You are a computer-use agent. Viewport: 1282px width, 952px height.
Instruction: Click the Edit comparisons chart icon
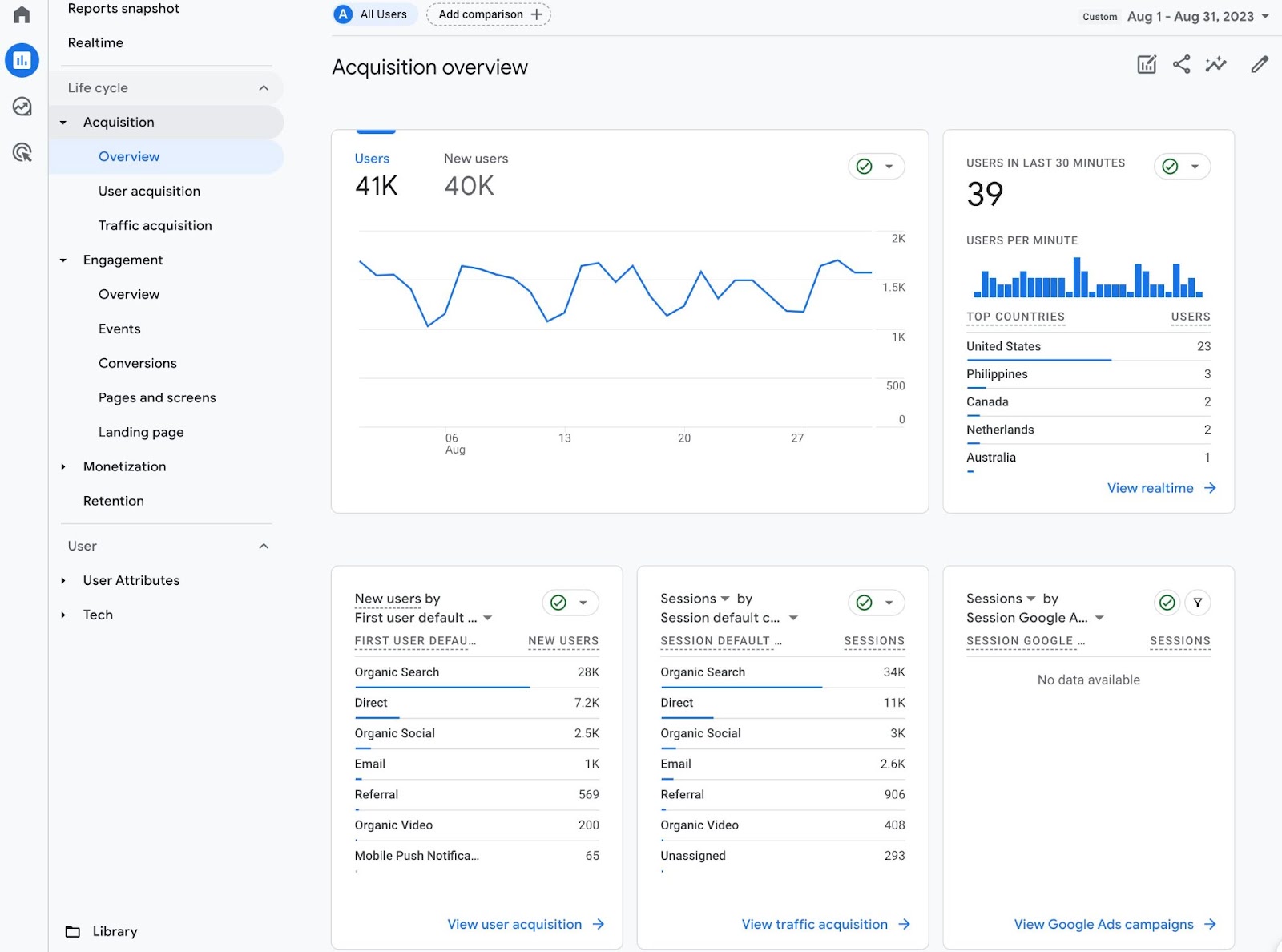coord(1147,65)
